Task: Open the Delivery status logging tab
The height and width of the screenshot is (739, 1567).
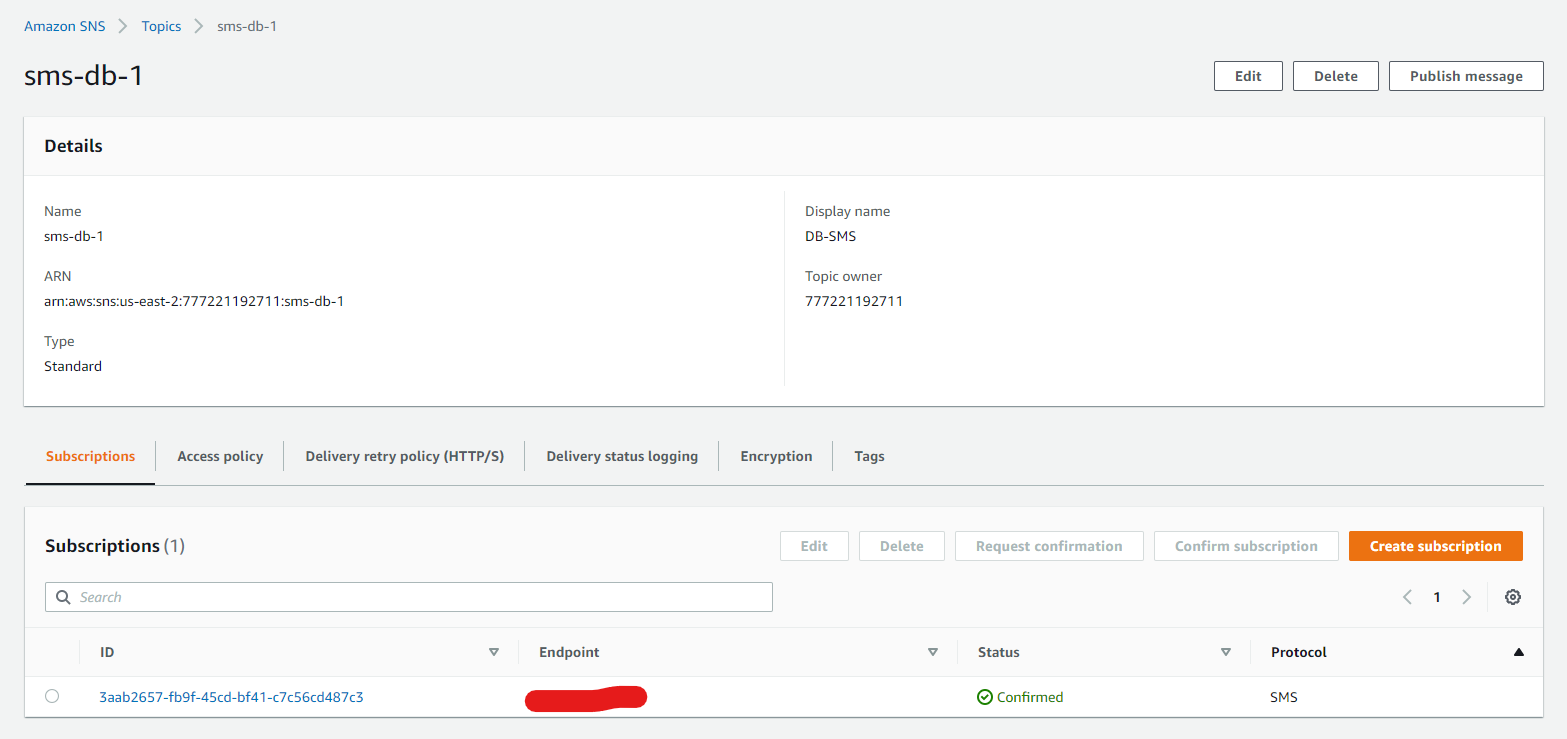Action: click(x=622, y=456)
